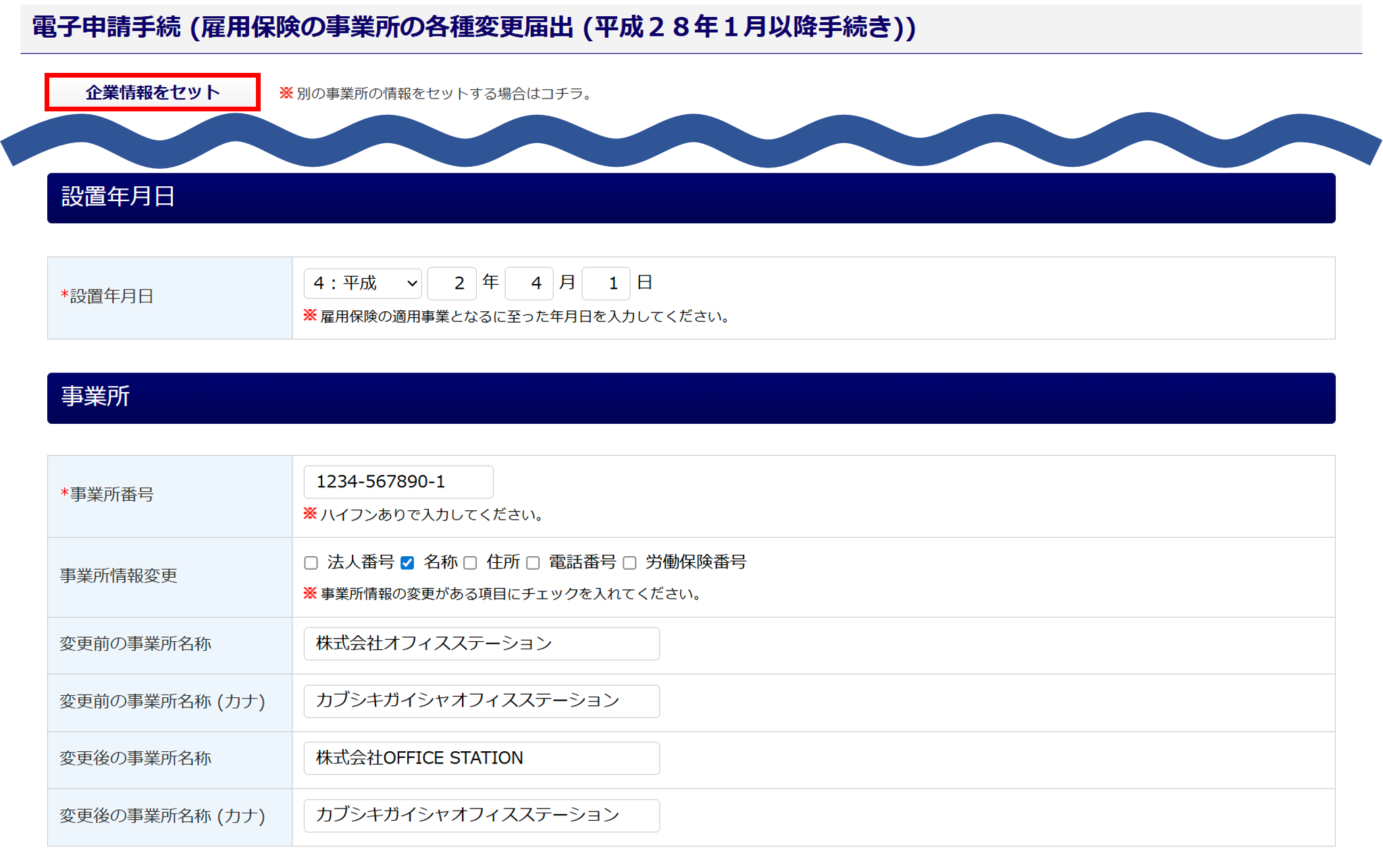Viewport: 1383px width, 868px height.
Task: Check the 住所 checkbox
Action: [471, 563]
